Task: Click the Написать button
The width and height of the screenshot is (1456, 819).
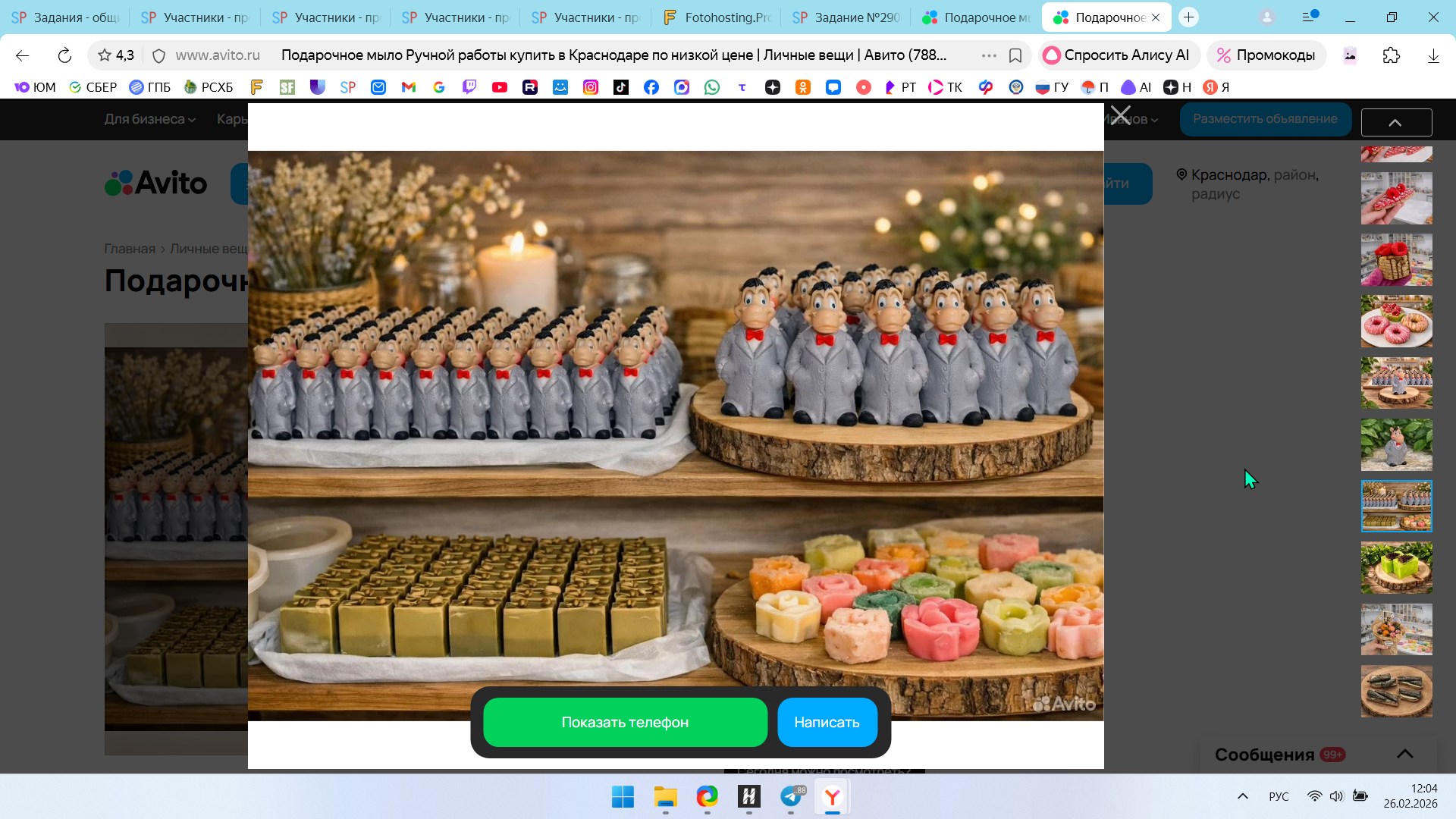Action: pos(827,722)
